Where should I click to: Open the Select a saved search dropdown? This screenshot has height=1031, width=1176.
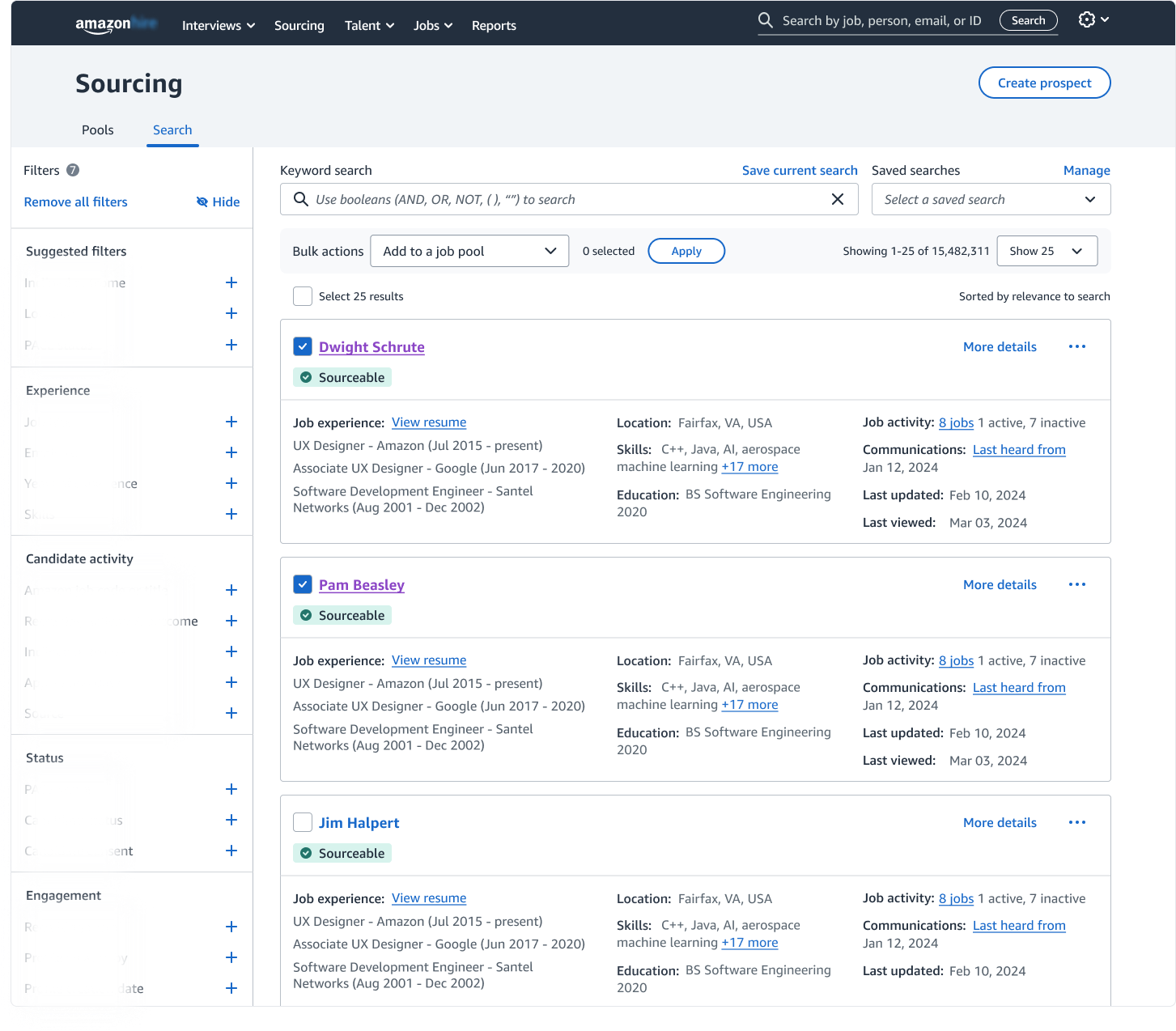pos(991,199)
